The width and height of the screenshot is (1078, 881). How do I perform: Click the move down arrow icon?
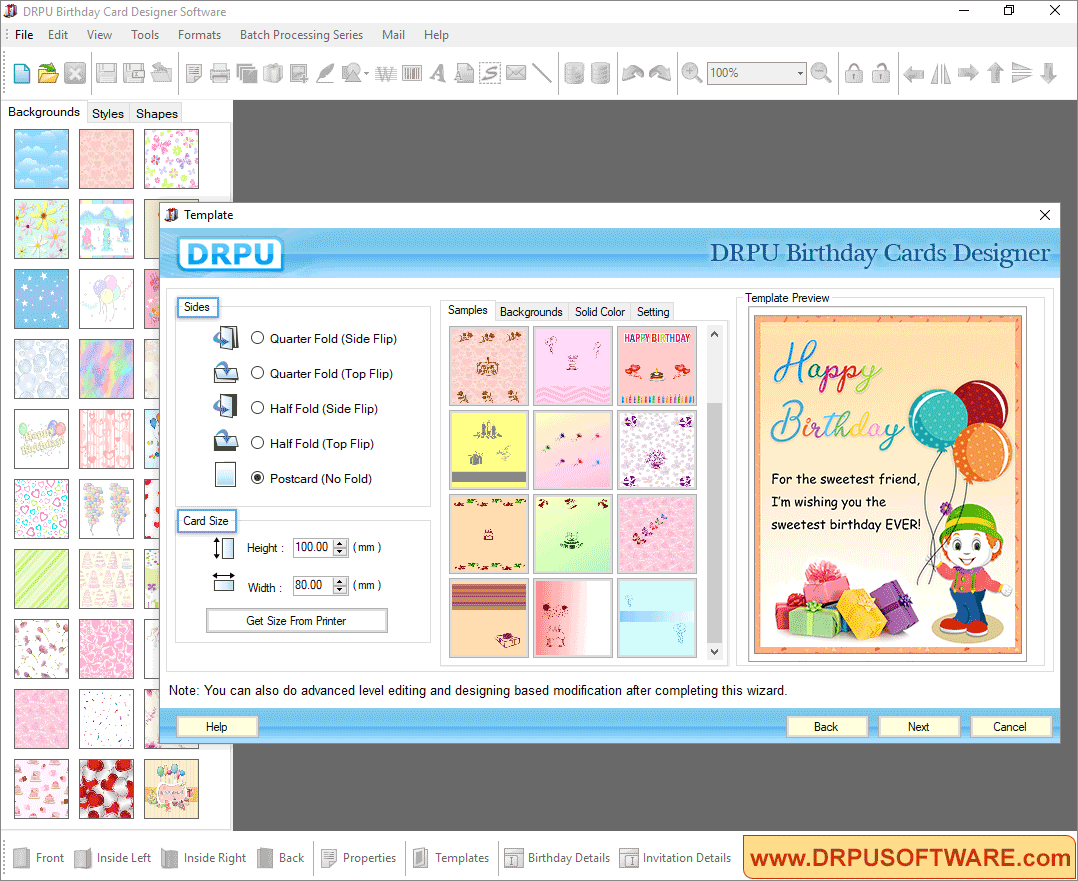1048,73
